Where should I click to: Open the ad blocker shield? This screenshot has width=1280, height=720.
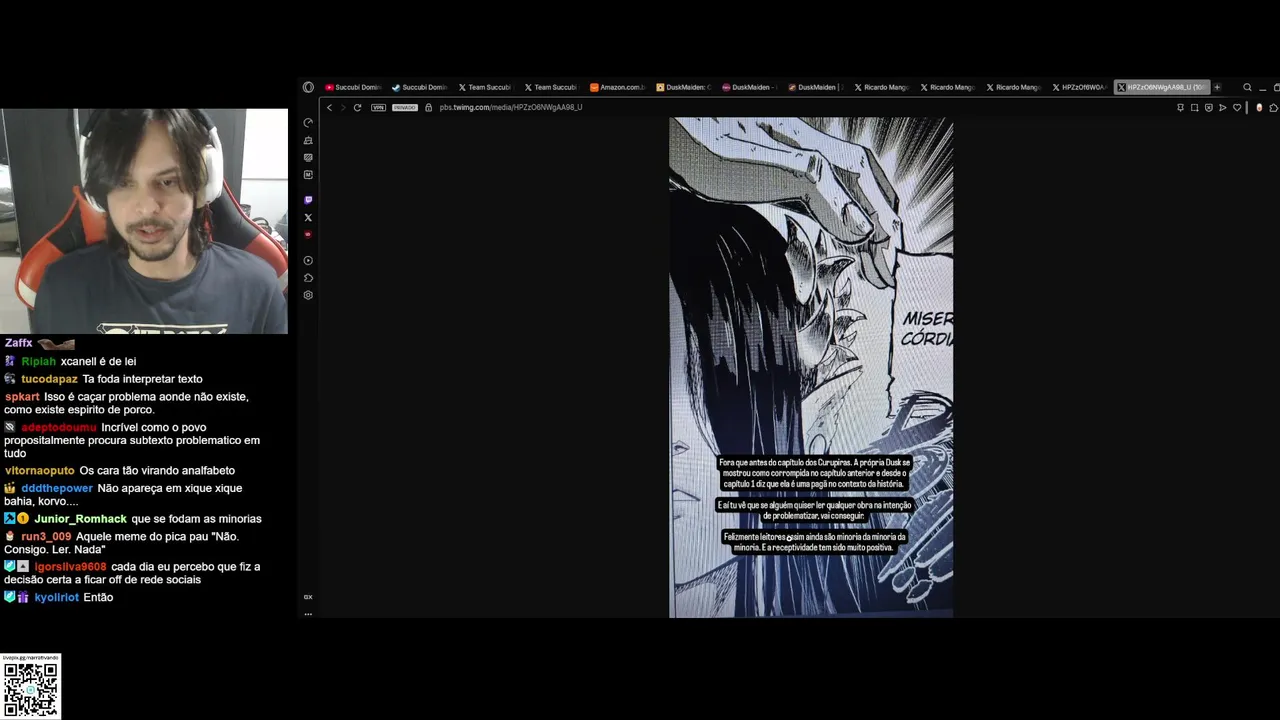1208,107
